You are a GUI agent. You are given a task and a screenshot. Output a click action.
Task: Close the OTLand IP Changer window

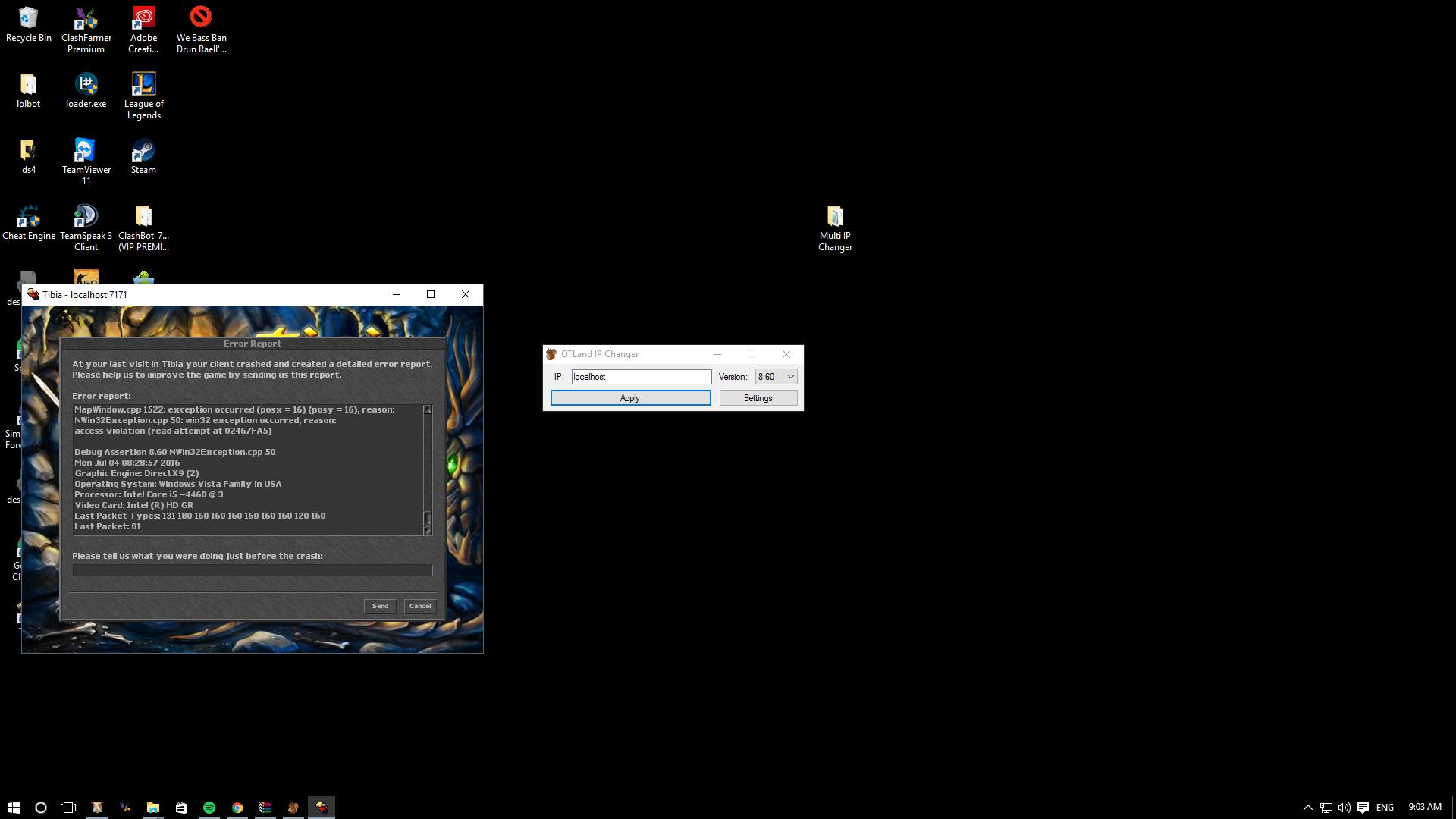(786, 354)
